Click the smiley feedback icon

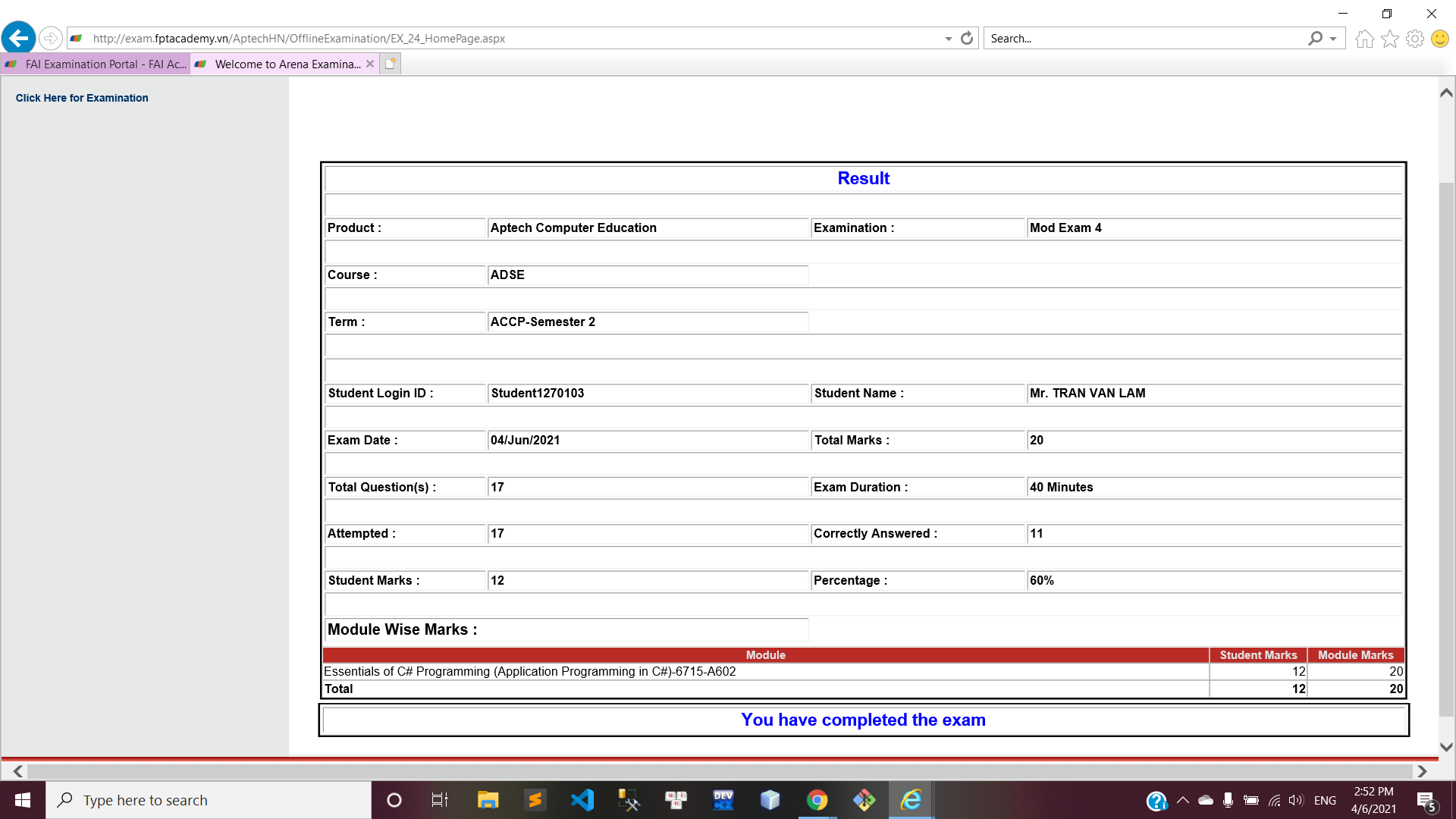(x=1440, y=39)
